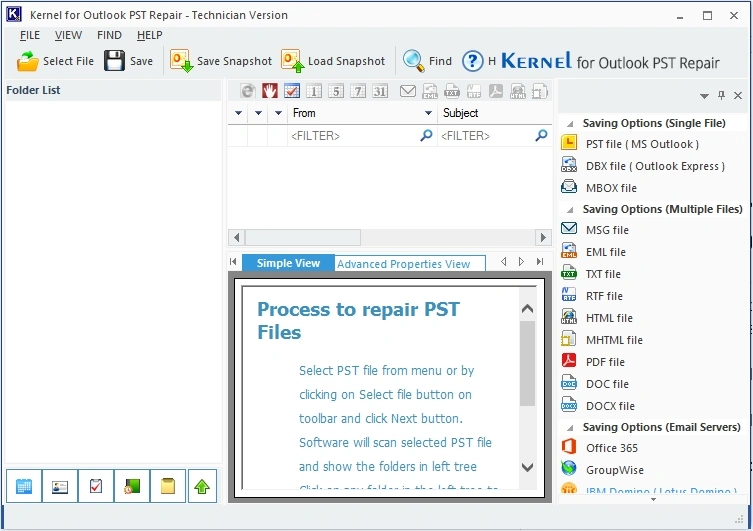Click the message list horizontal scrollbar
Image resolution: width=753 pixels, height=531 pixels.
(389, 237)
